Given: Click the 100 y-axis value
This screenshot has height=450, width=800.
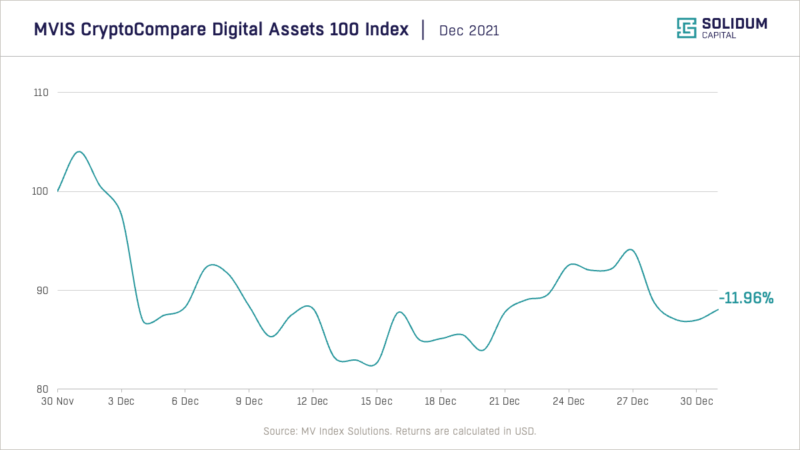Looking at the screenshot, I should tap(41, 191).
